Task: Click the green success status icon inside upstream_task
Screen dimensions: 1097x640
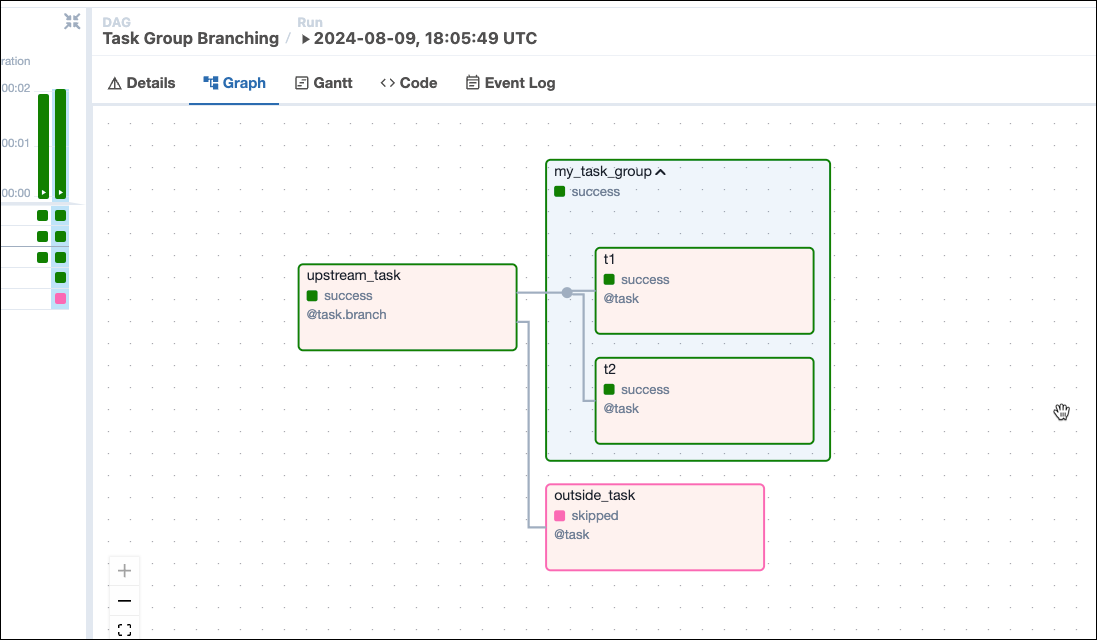Action: [312, 295]
